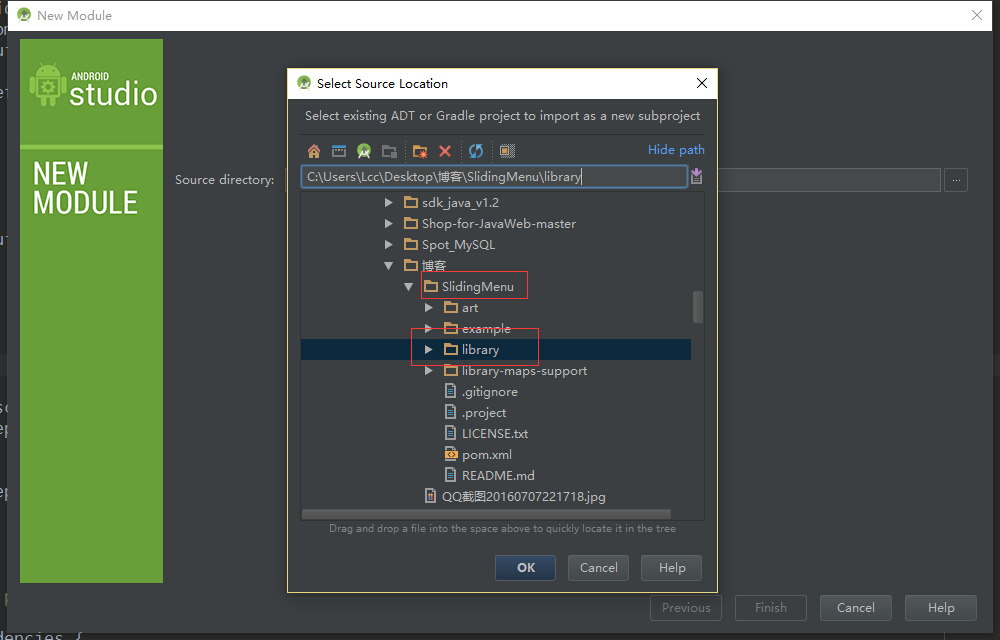Expand the Shop-for-JavaWeb-master folder
This screenshot has width=1000, height=640.
388,224
